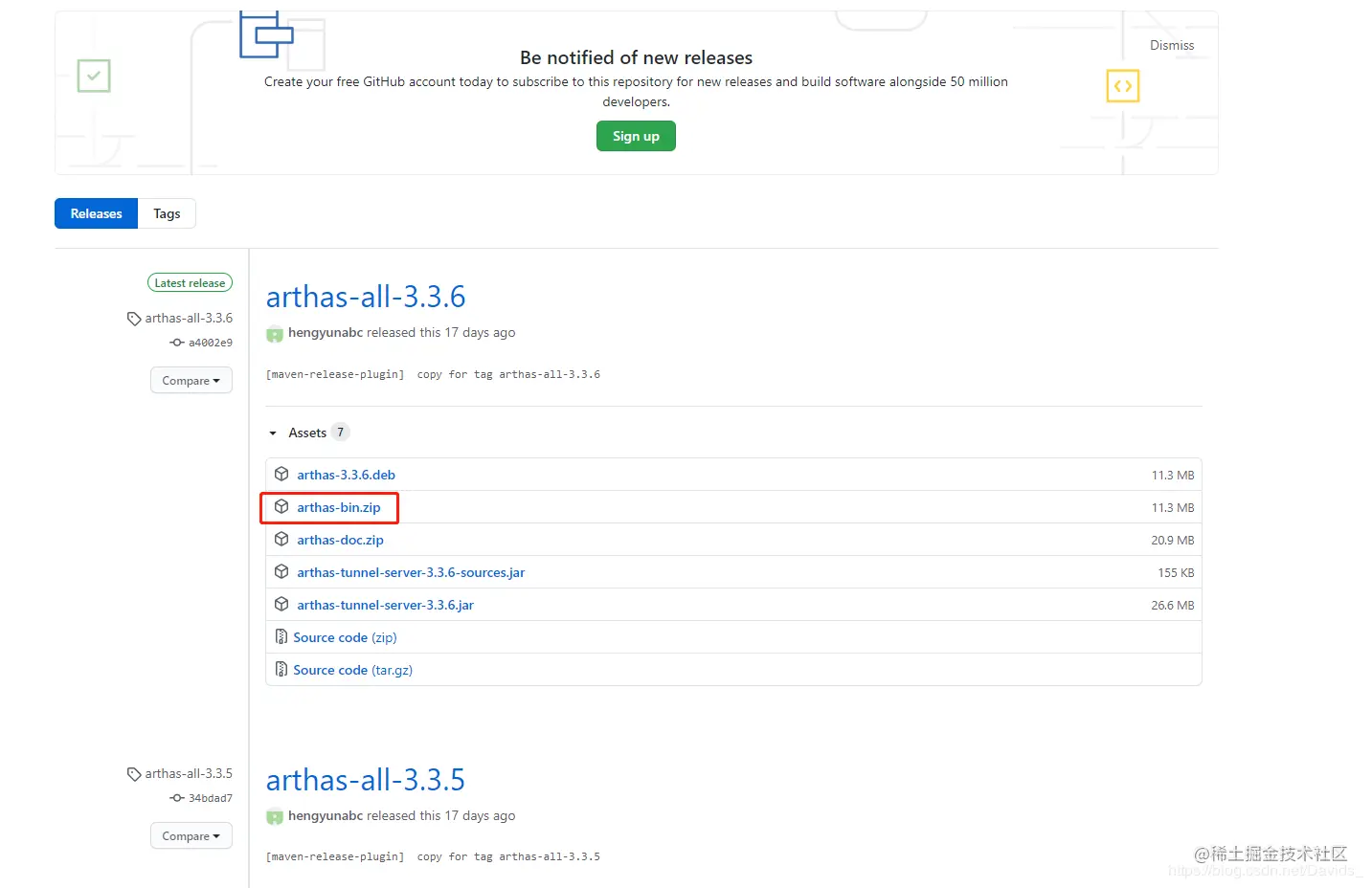Click the file icon beside Source code (tar.gz)
The height and width of the screenshot is (888, 1372).
[281, 669]
